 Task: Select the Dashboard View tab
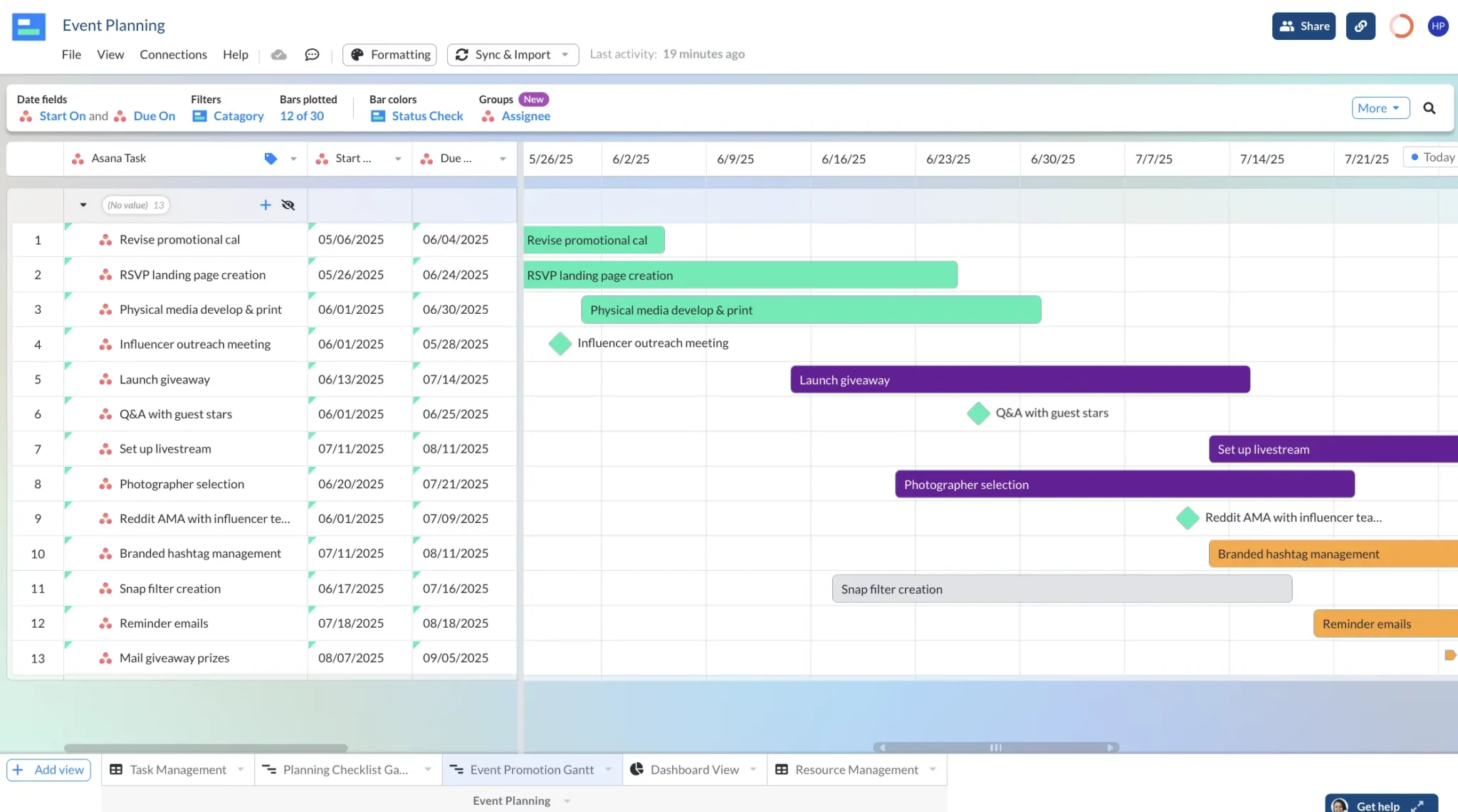(694, 770)
